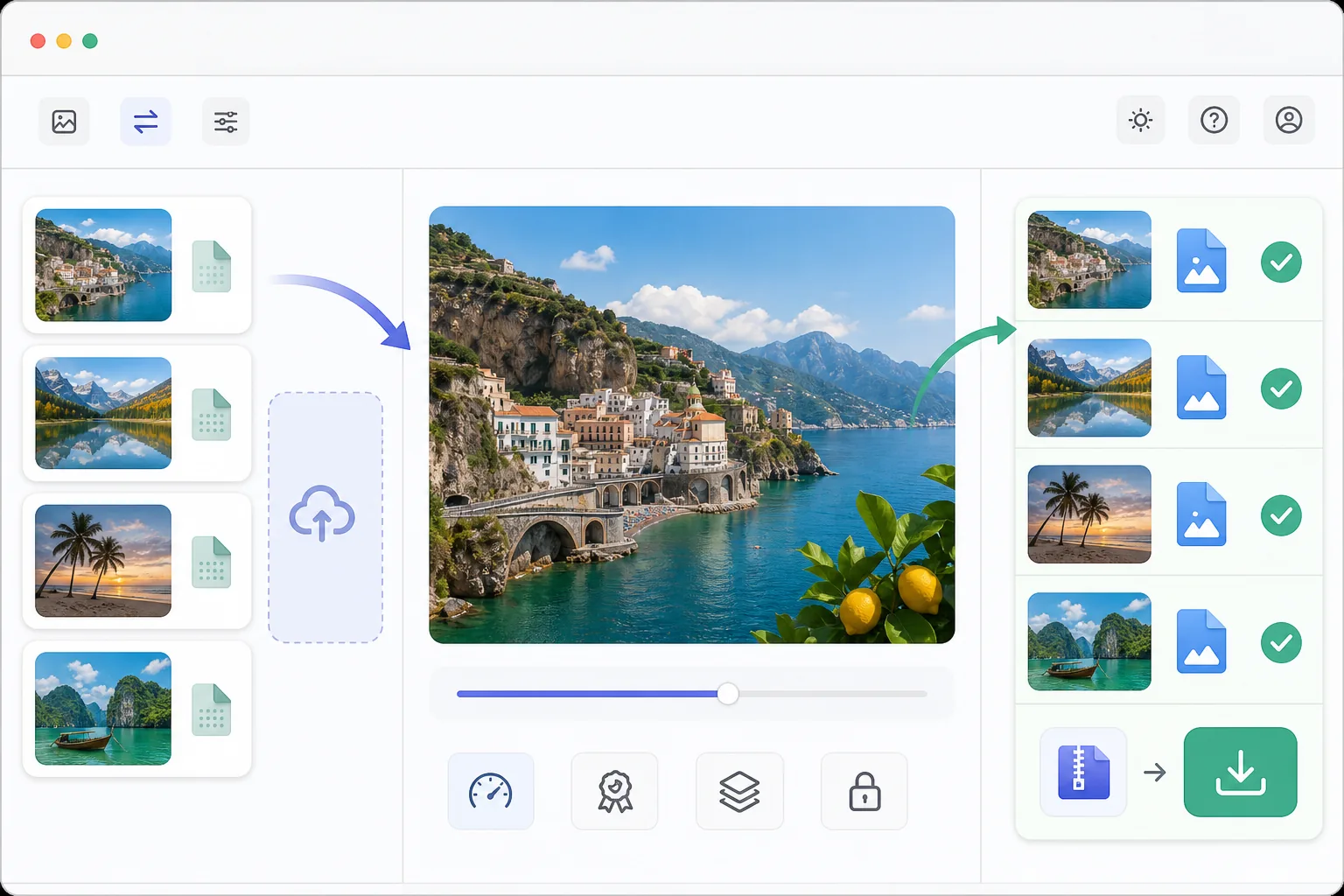Click the blue image file icon for palm sunset output
The height and width of the screenshot is (896, 1344).
pos(1201,514)
